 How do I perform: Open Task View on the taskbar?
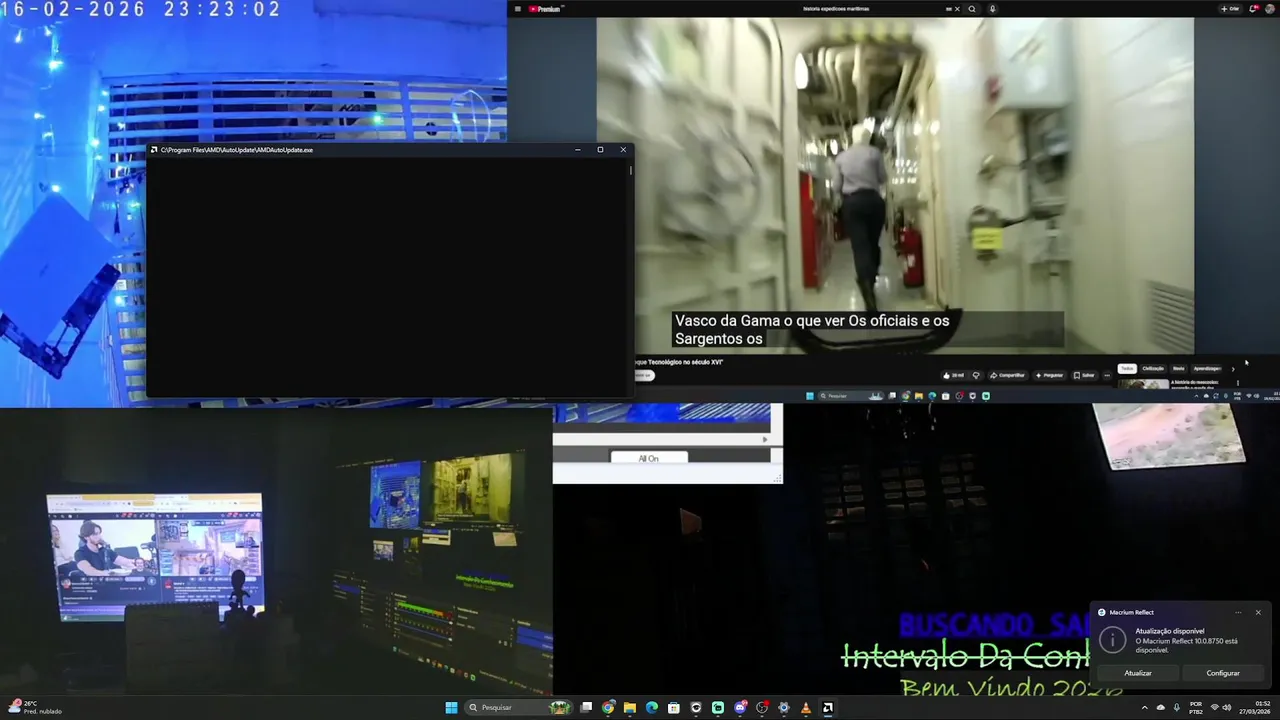coord(586,708)
